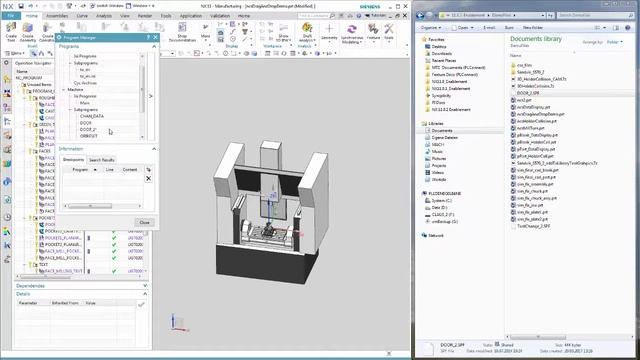
Task: Click the Burn button in Explorer
Action: click(509, 27)
